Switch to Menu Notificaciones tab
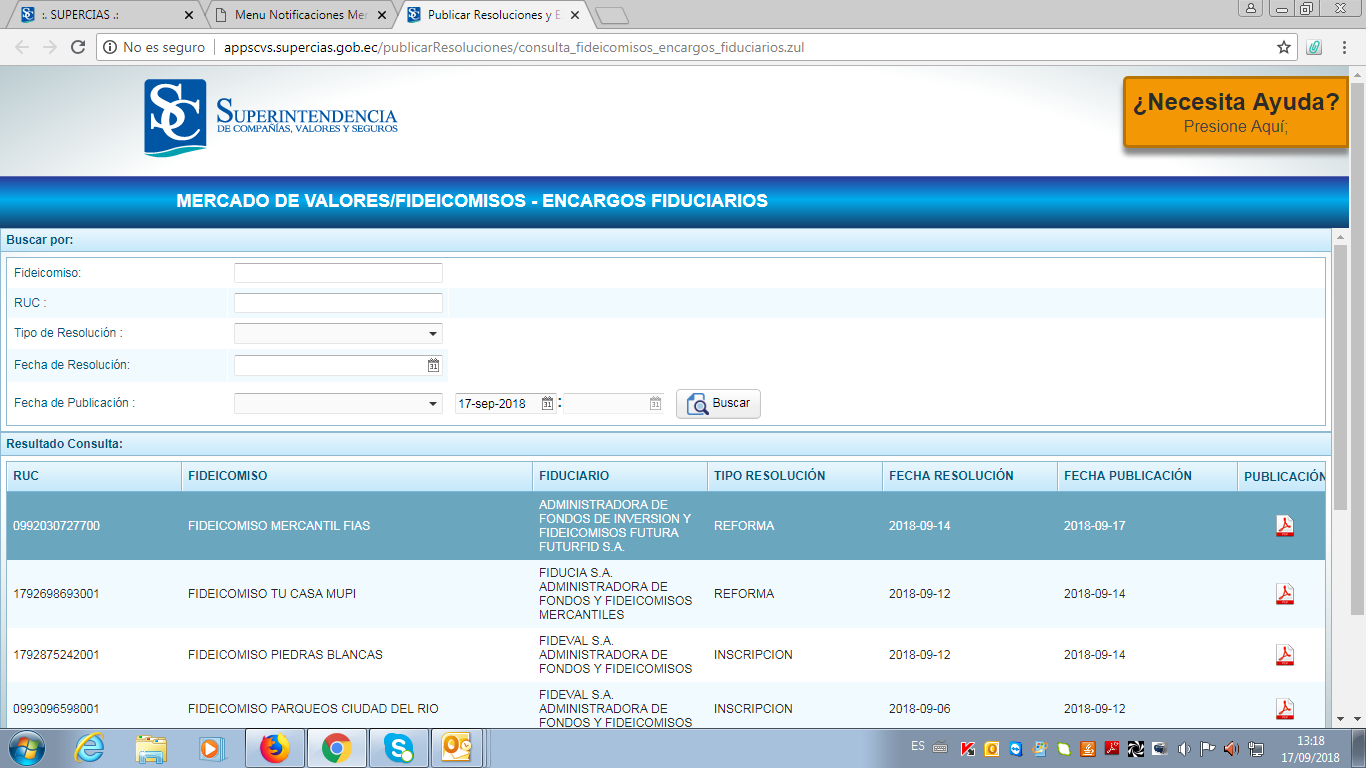The height and width of the screenshot is (768, 1366). pos(300,15)
